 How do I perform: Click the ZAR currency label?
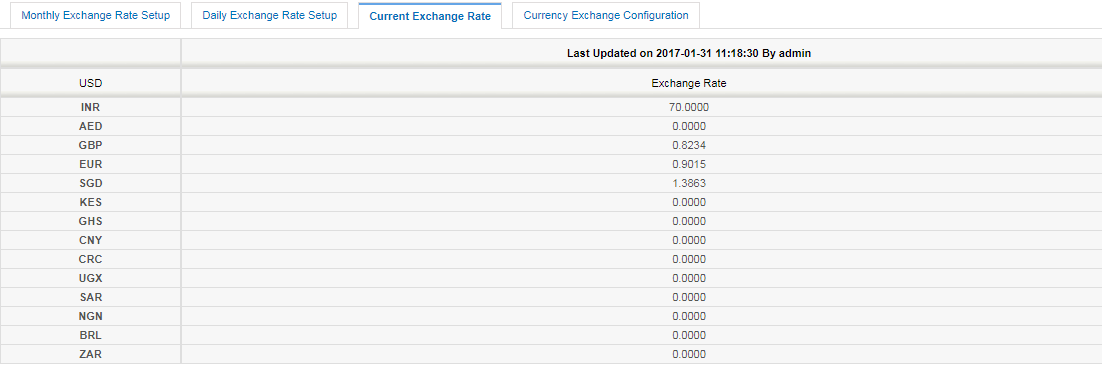[91, 354]
